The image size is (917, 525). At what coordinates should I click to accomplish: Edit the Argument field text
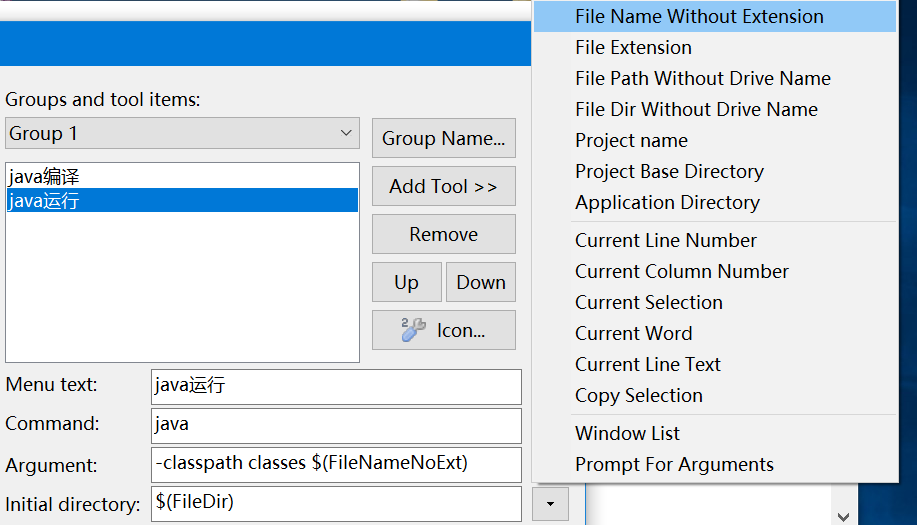336,464
